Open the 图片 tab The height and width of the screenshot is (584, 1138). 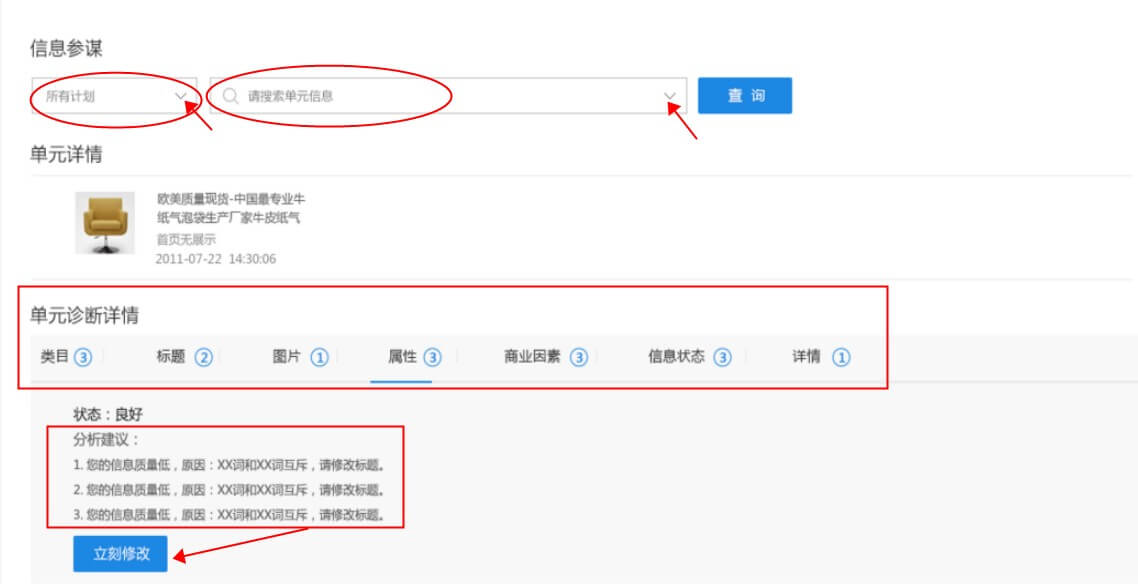coord(286,357)
